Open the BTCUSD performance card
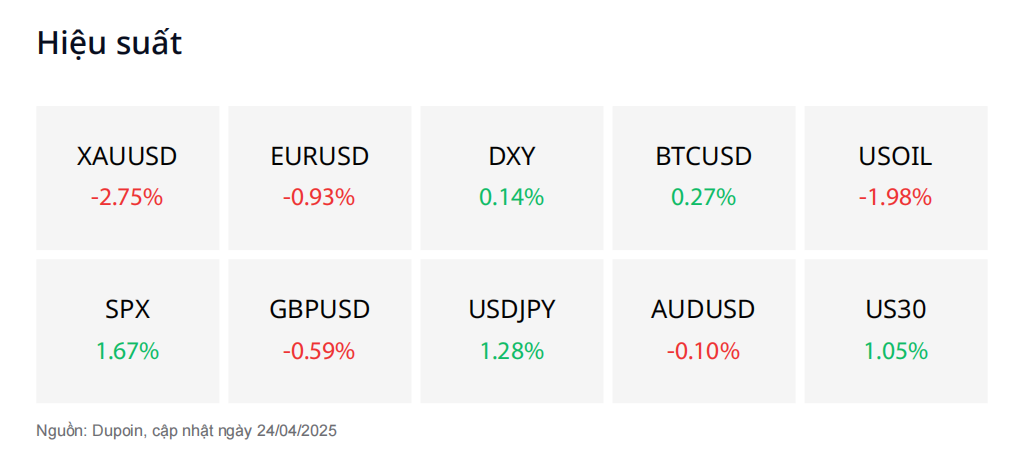The width and height of the screenshot is (1033, 460). point(704,178)
